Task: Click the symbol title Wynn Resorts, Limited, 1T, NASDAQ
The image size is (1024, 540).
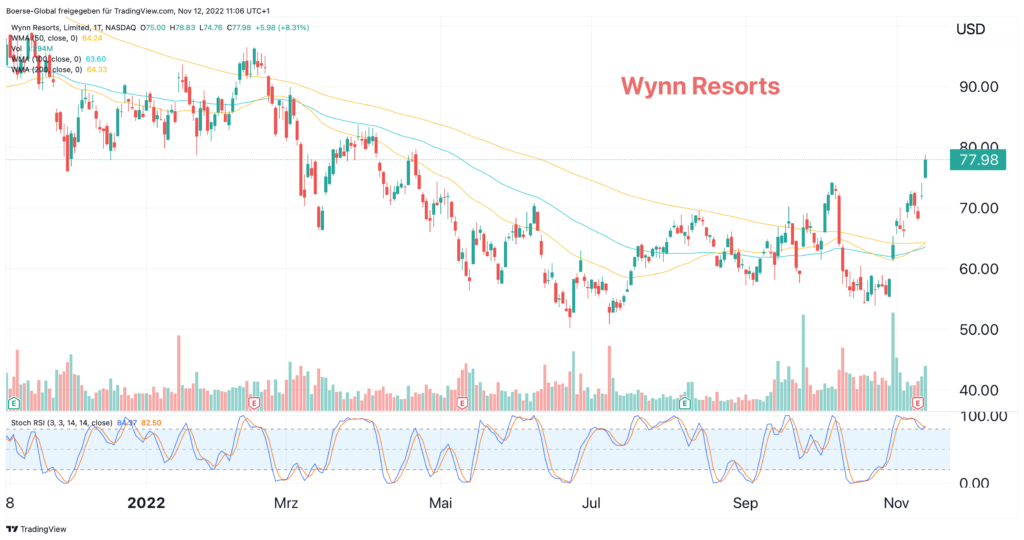Action: (x=74, y=27)
